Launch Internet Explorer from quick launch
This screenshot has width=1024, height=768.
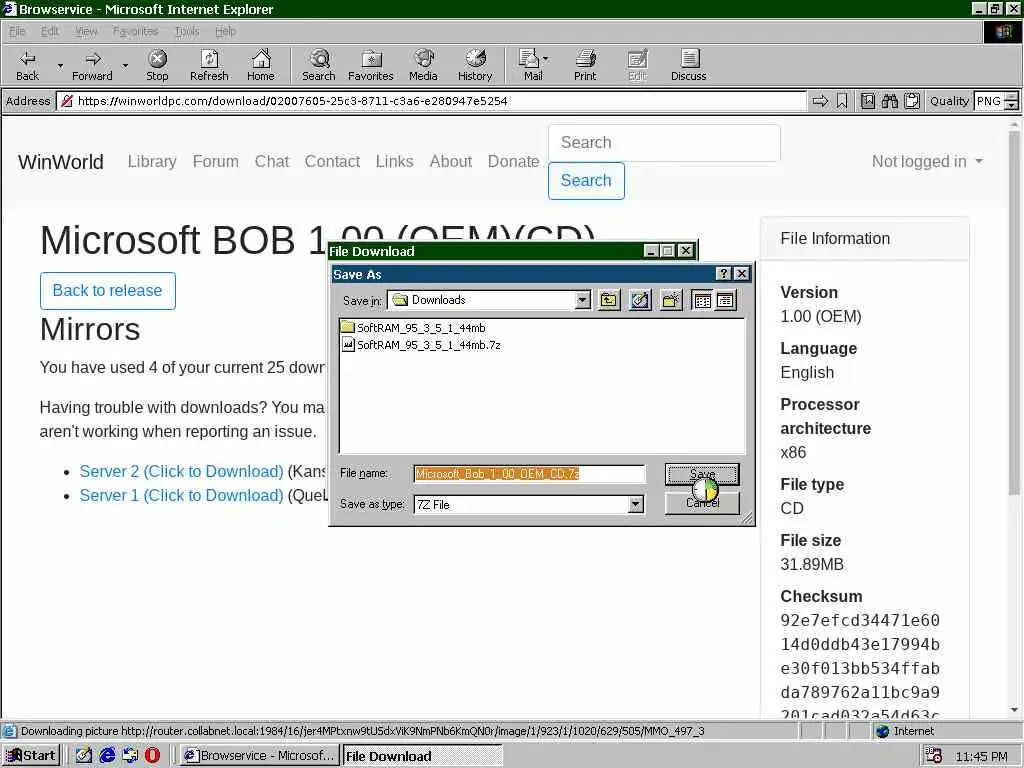coord(107,756)
